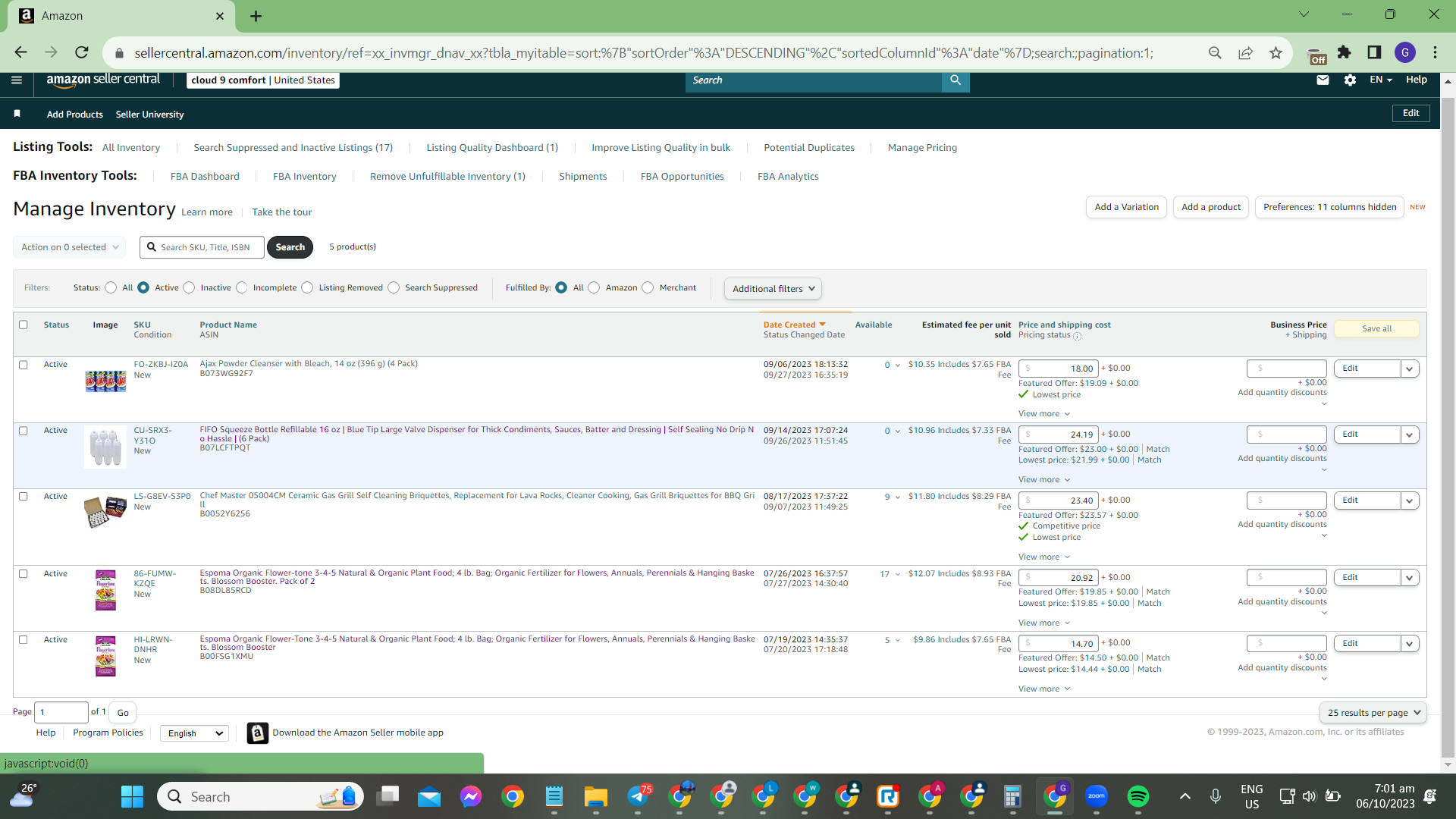Screen dimensions: 1456x819
Task: Go to Shipments tool
Action: [x=582, y=177]
